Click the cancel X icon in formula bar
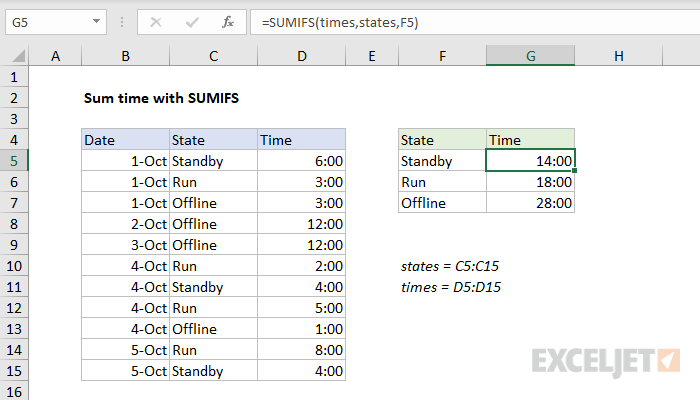Screen dimensions: 700x400 pyautogui.click(x=156, y=22)
